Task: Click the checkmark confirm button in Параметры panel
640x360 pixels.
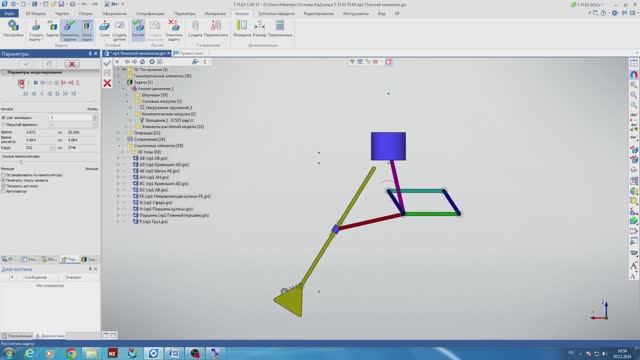Action: point(26,64)
